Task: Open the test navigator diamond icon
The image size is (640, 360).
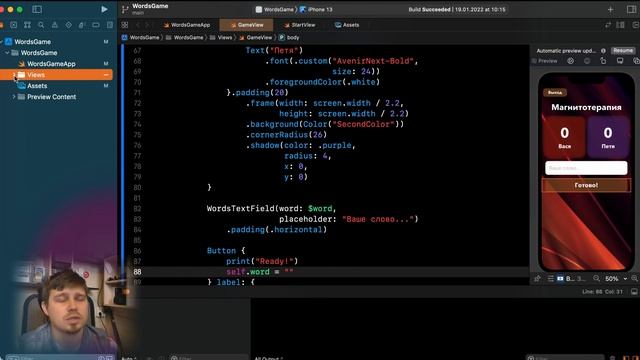Action: pos(69,25)
